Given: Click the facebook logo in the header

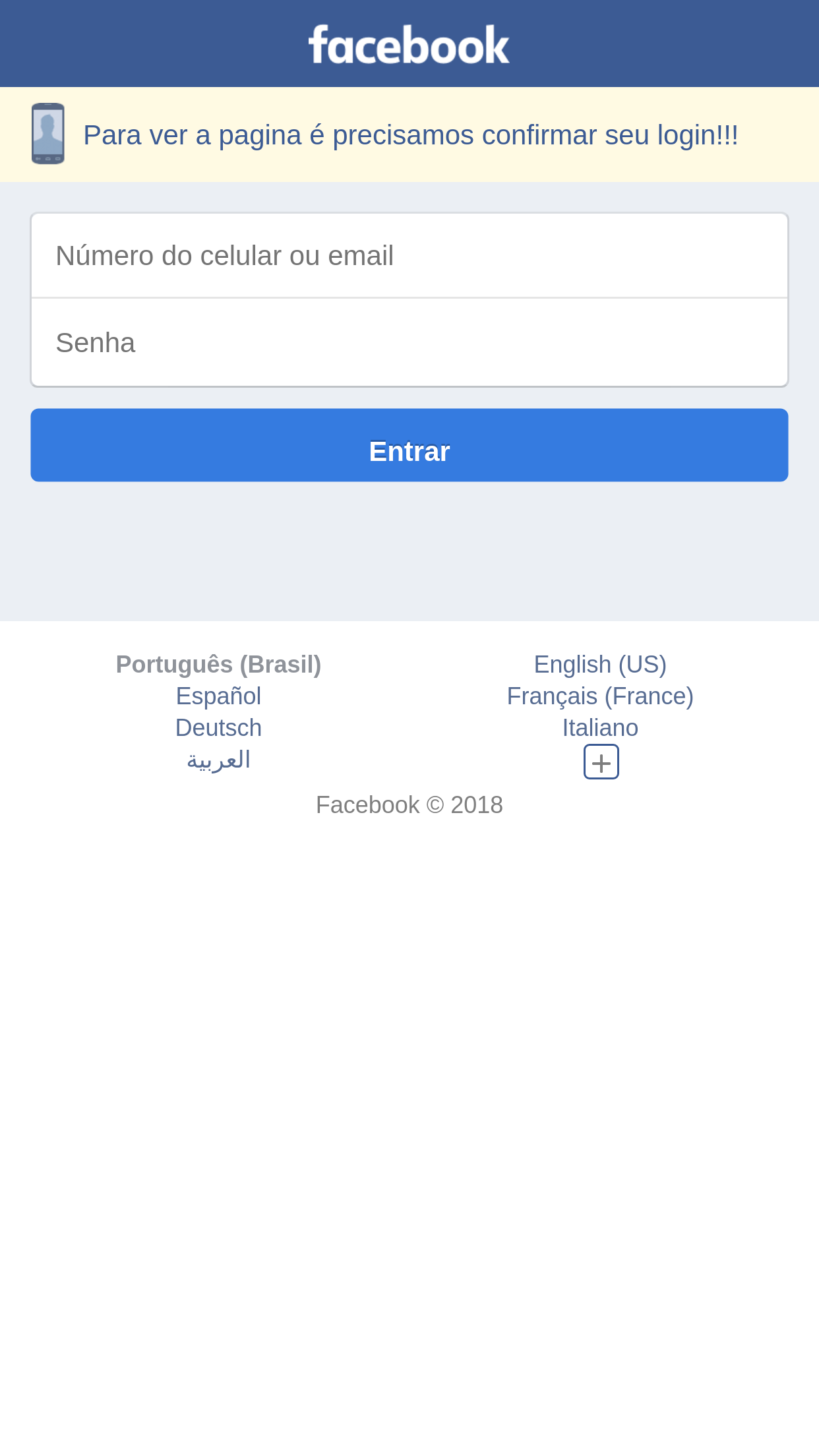Looking at the screenshot, I should pyautogui.click(x=409, y=45).
